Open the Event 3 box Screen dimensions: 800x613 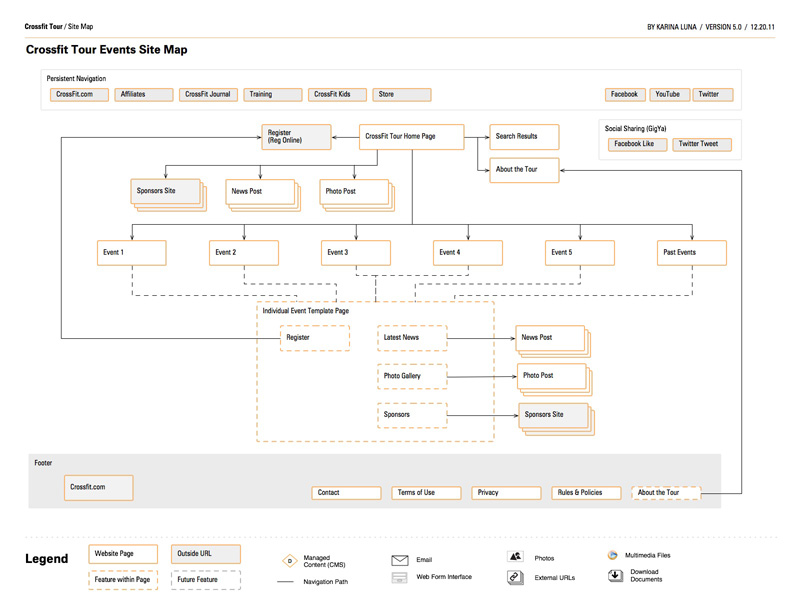[x=356, y=253]
